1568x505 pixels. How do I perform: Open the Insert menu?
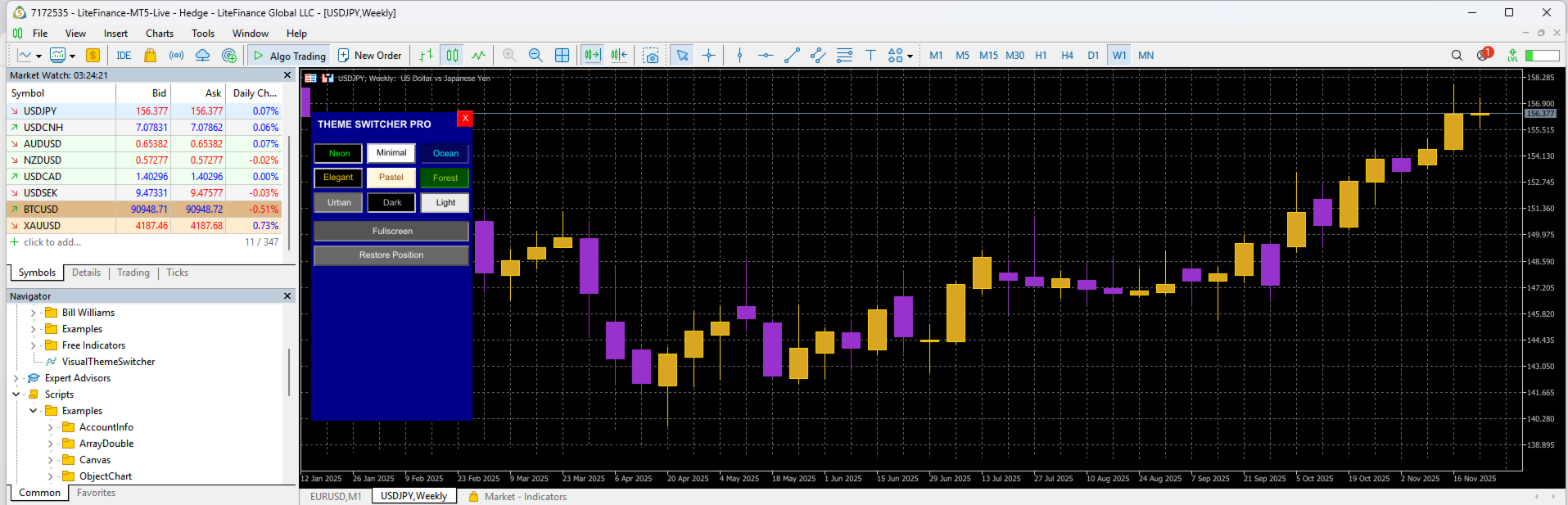pos(115,34)
